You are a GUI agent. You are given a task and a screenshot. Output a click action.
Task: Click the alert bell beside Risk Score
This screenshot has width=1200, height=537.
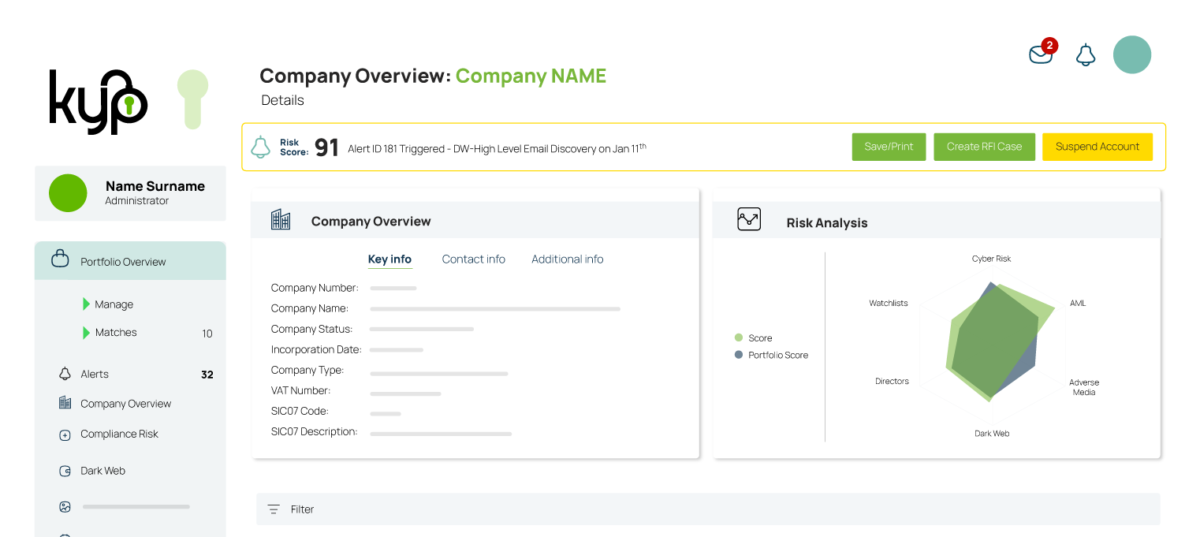(260, 147)
